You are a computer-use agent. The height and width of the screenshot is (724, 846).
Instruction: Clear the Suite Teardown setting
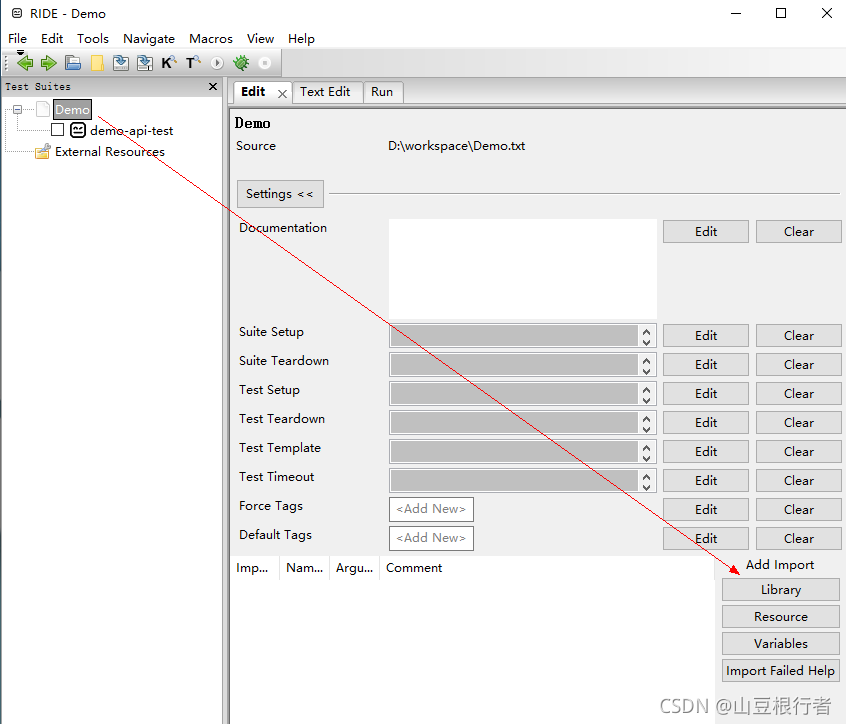tap(799, 365)
